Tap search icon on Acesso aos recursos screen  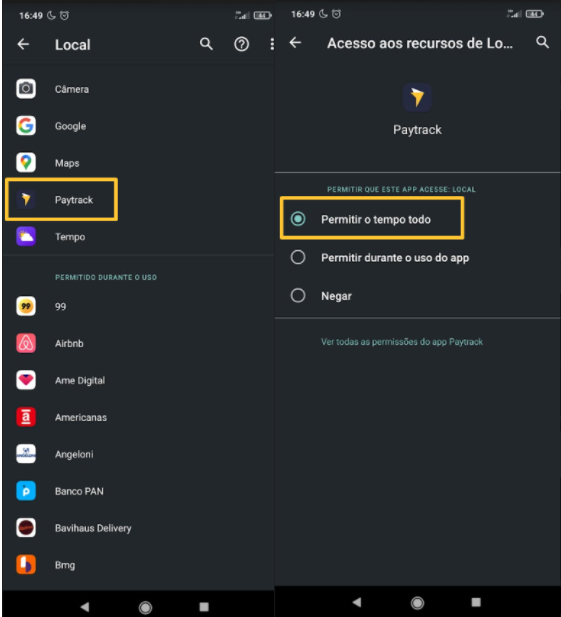pos(543,42)
